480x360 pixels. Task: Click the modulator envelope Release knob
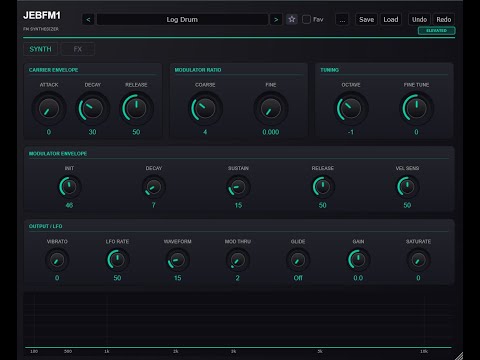(x=323, y=187)
